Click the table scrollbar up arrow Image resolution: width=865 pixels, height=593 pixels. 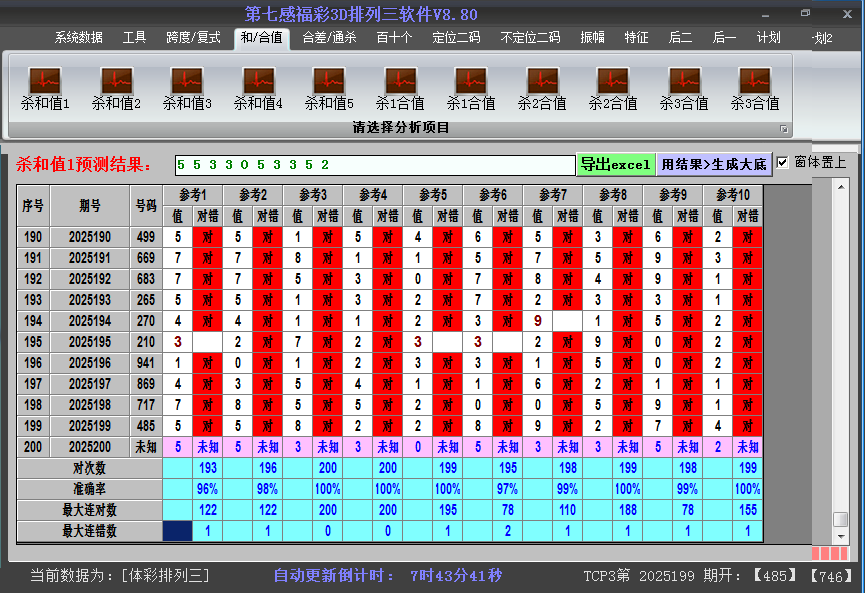tap(841, 187)
